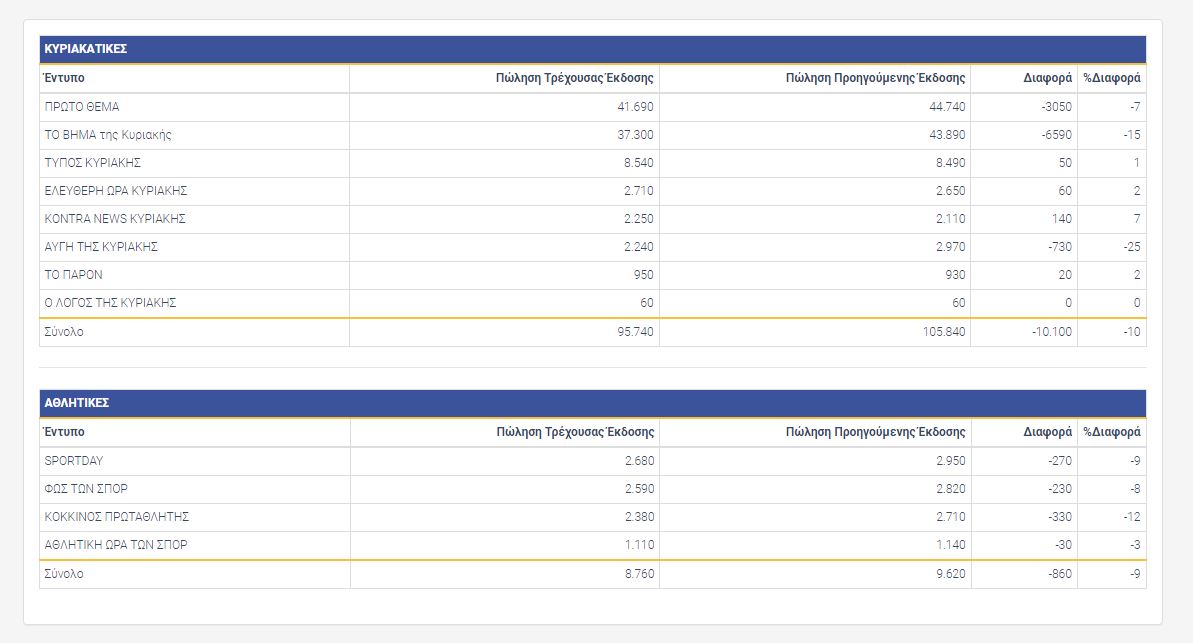Click the 2.820 previous sales value

951,489
